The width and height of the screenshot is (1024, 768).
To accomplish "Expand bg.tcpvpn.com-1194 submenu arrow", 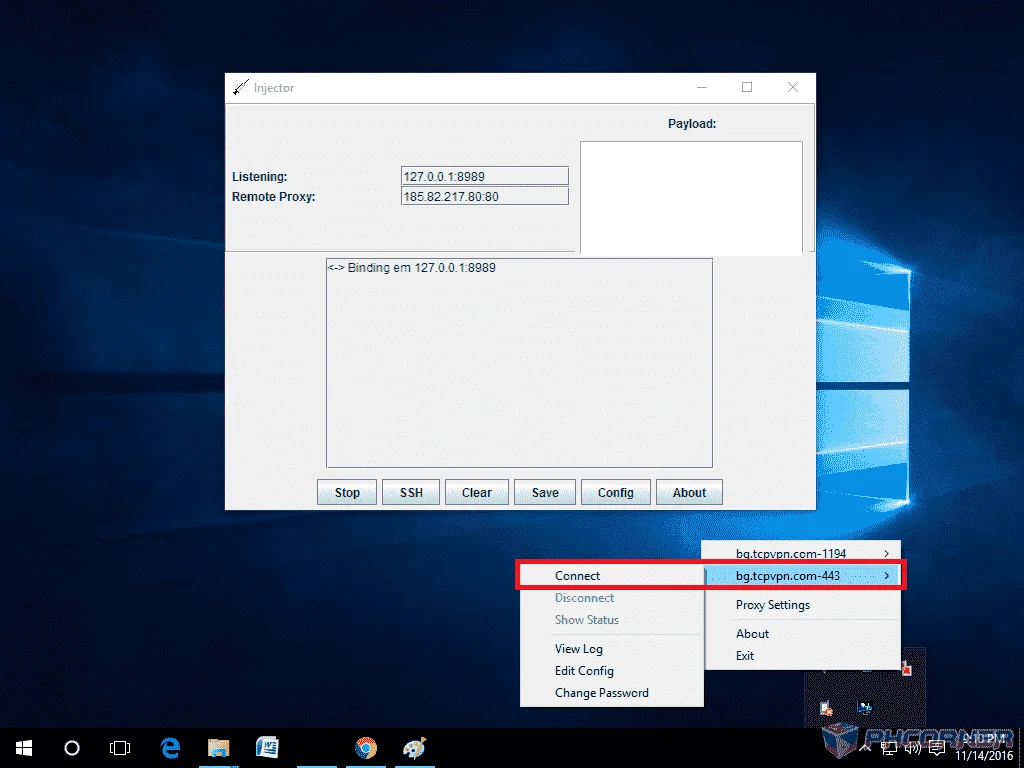I will (x=886, y=553).
